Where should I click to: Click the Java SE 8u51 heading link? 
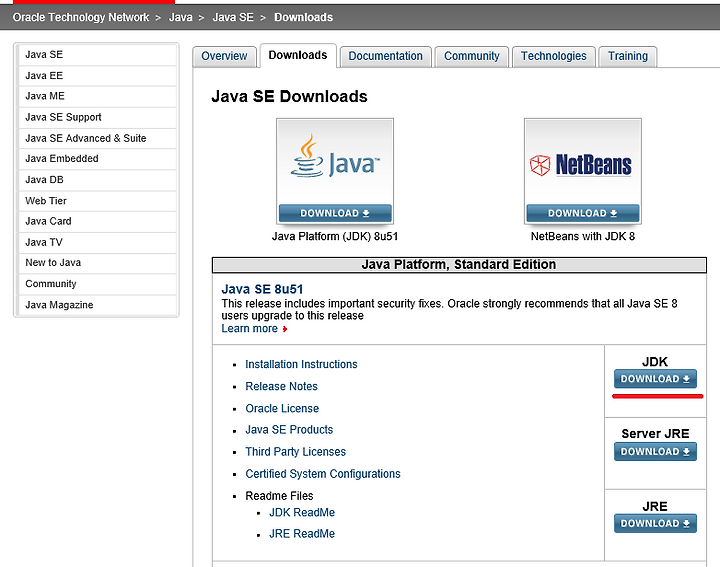pos(262,289)
